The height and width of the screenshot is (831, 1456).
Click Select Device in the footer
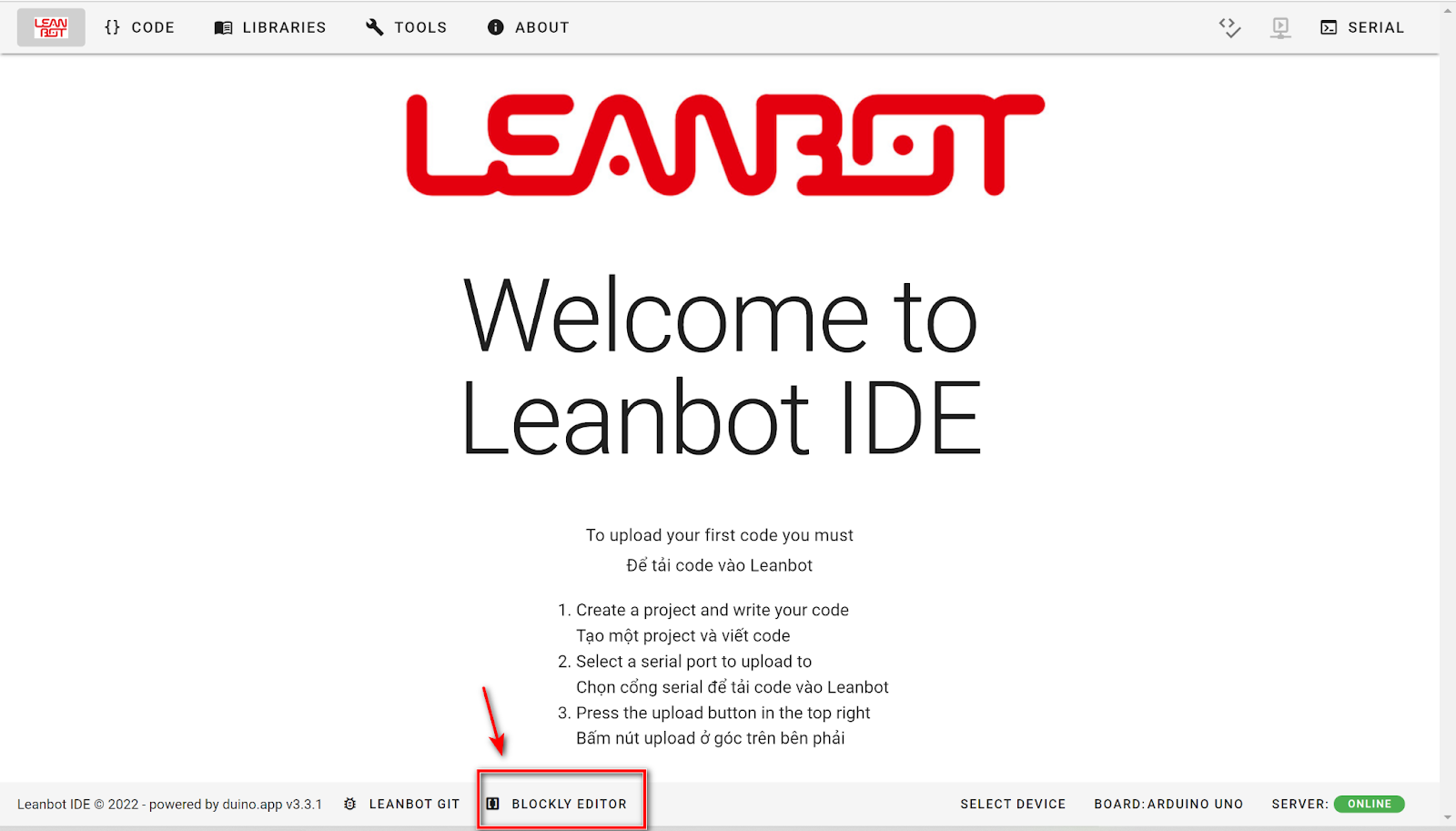click(1013, 804)
